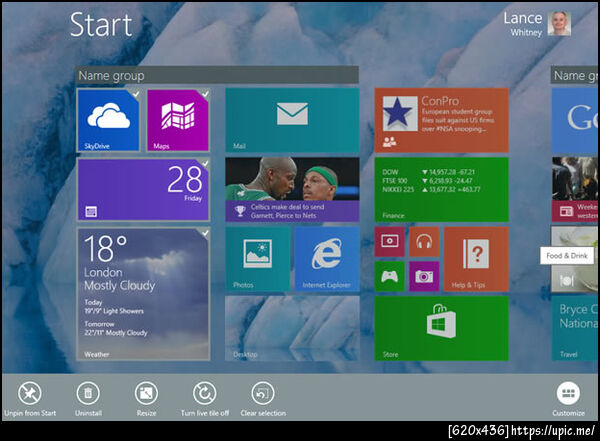Screen dimensions: 600x441
Task: Open the small Games controller tile
Action: tap(390, 276)
